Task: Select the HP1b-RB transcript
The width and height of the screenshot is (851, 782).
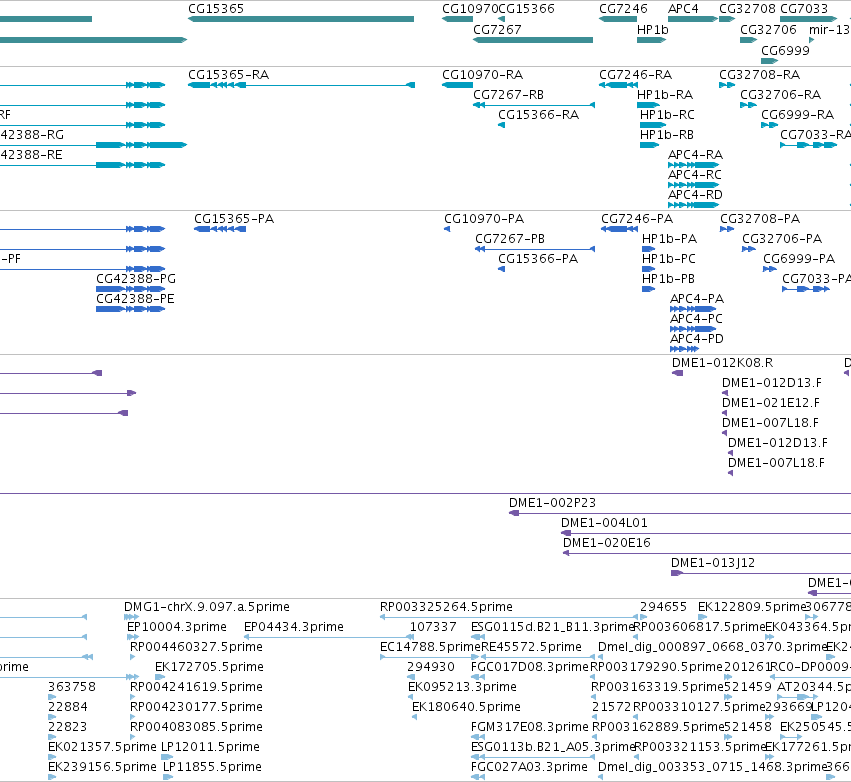Action: point(650,145)
